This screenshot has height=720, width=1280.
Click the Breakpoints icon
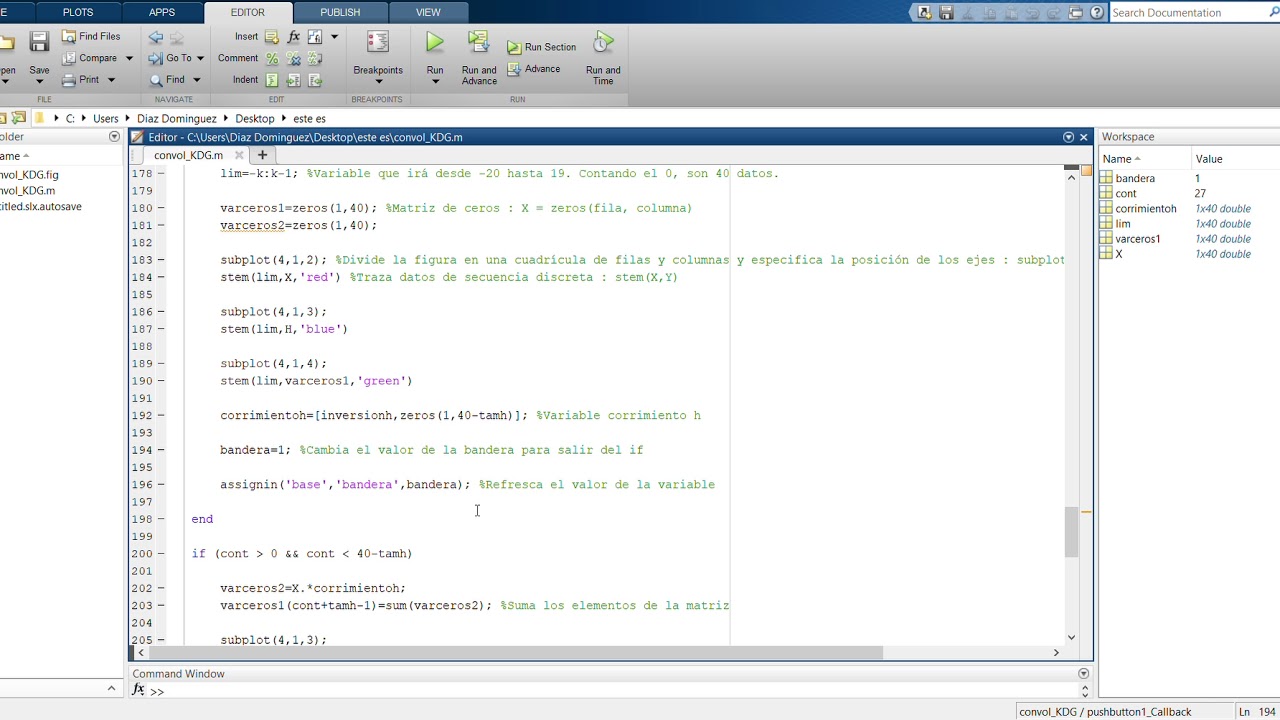(x=377, y=43)
